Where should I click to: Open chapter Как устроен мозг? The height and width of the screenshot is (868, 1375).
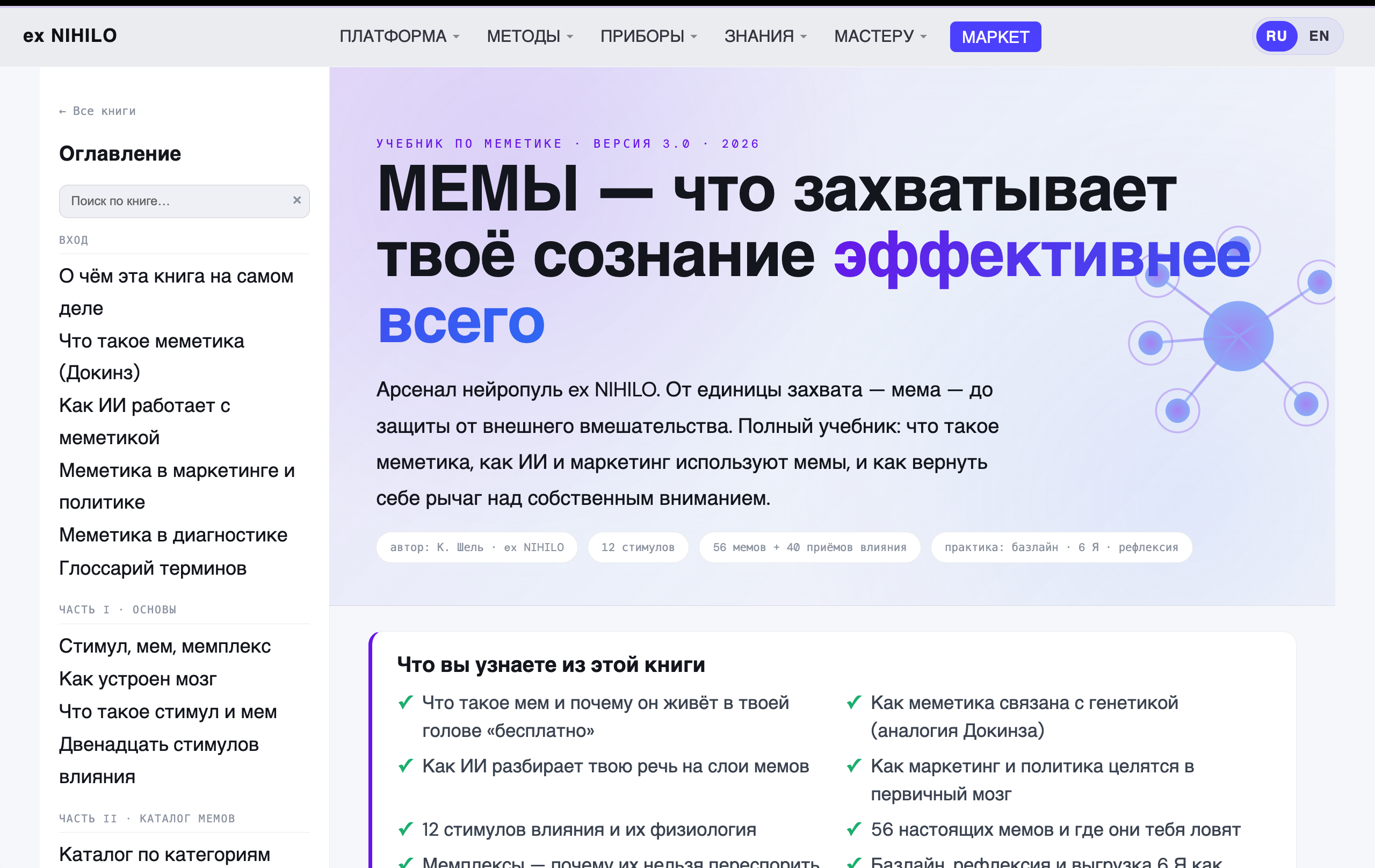pos(137,679)
